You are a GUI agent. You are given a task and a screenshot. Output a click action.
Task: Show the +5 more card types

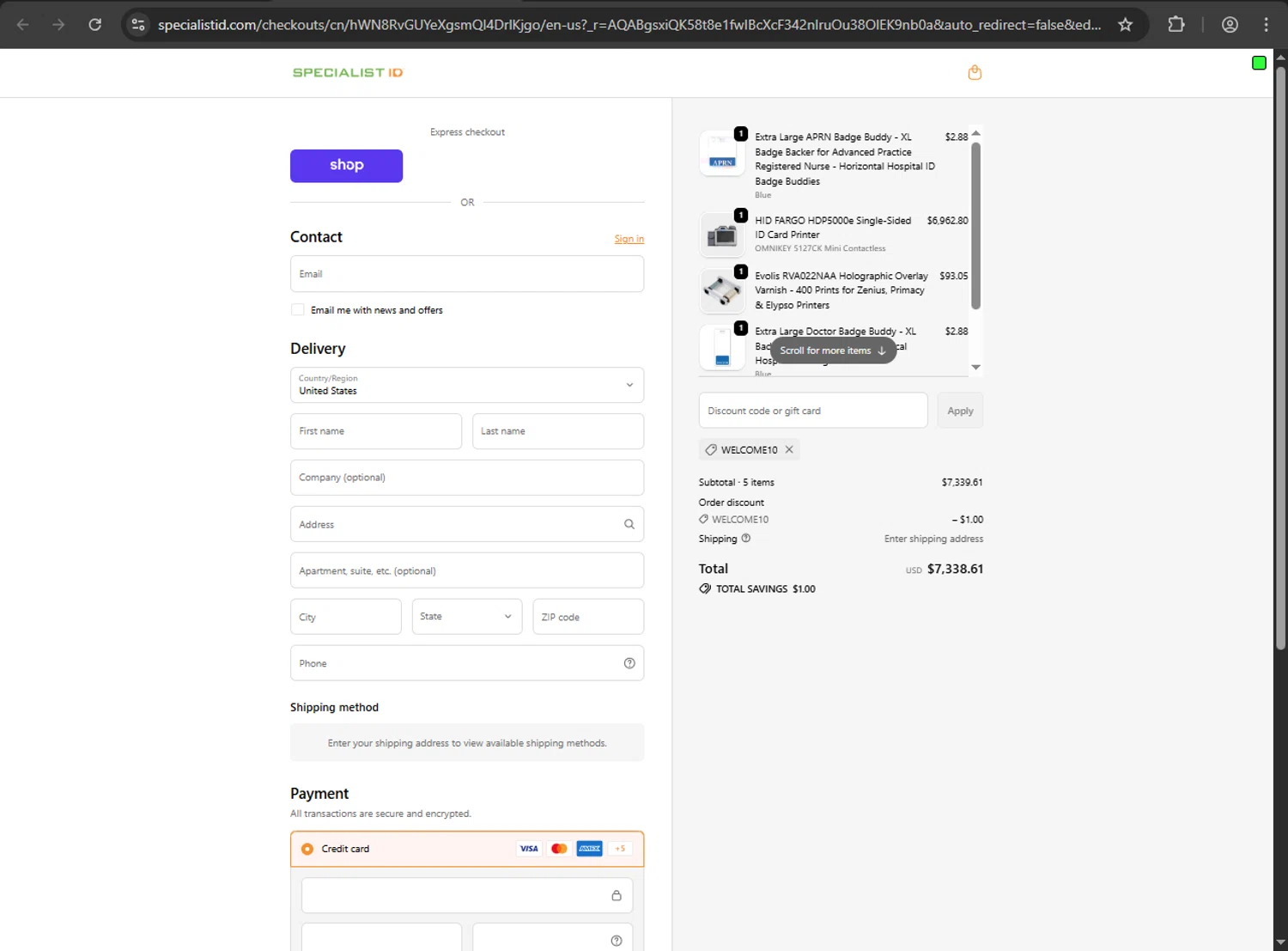[620, 849]
